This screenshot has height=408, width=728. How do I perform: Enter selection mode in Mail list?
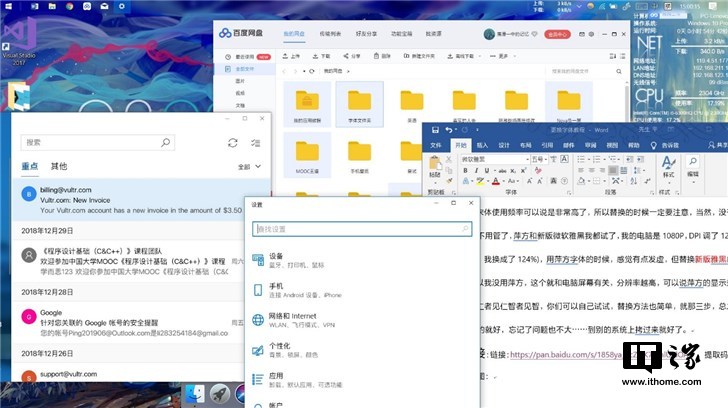click(255, 142)
